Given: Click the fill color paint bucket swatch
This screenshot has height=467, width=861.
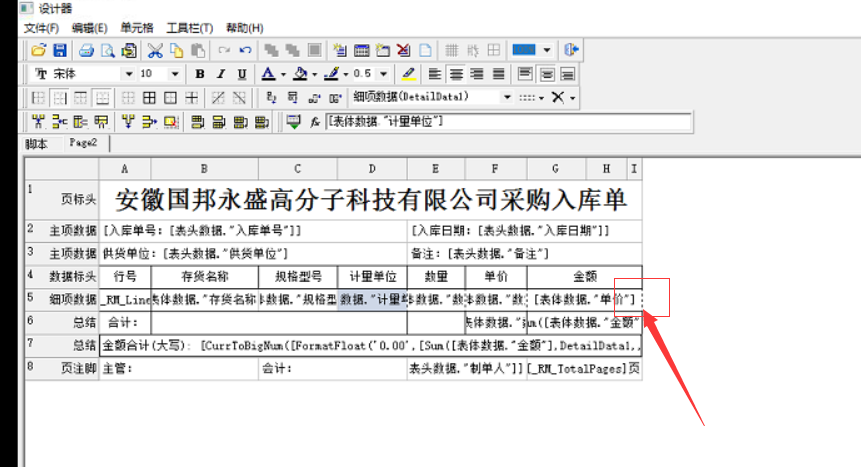Looking at the screenshot, I should point(300,74).
